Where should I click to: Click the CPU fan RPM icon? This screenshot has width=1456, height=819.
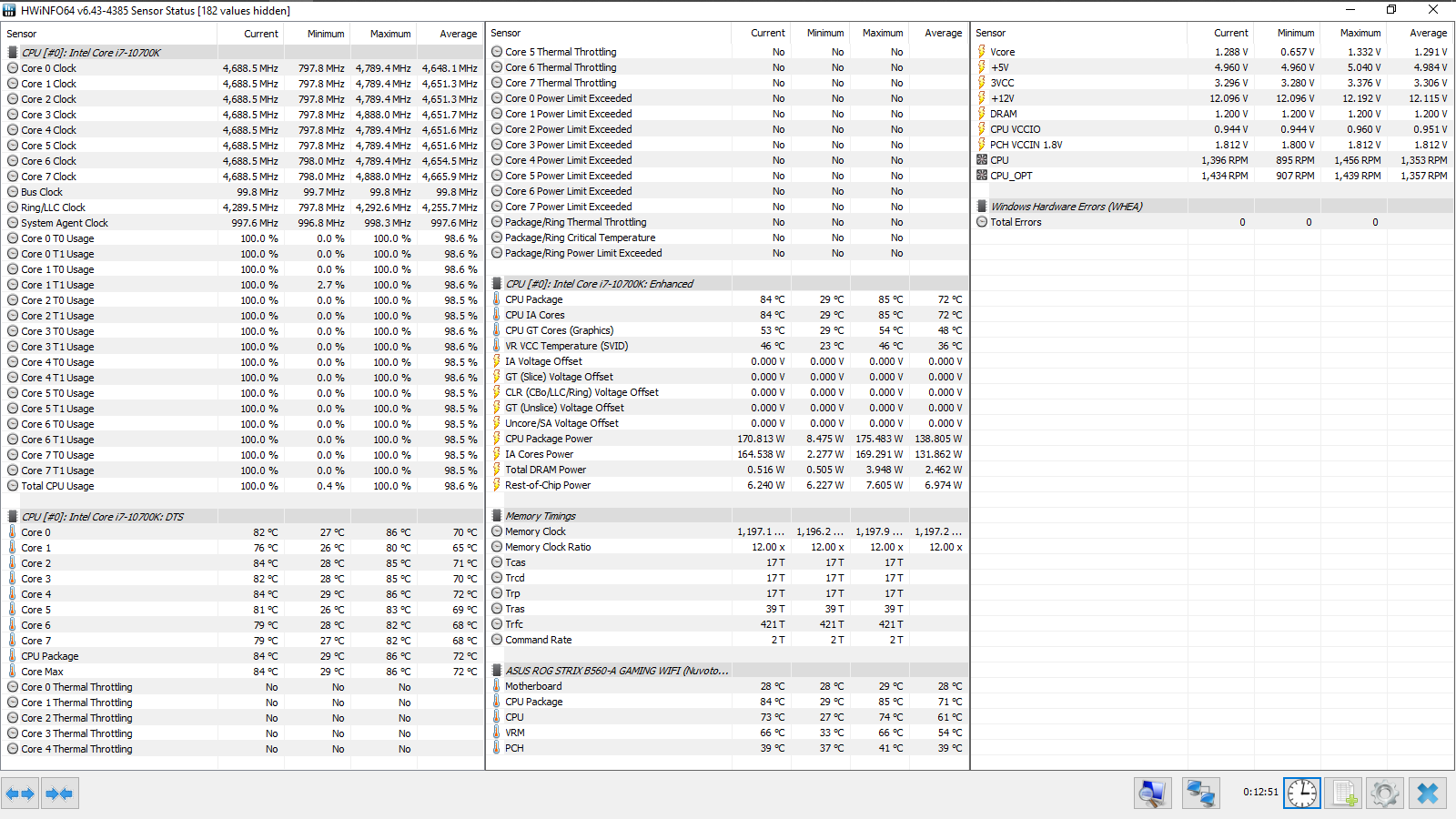tap(982, 160)
